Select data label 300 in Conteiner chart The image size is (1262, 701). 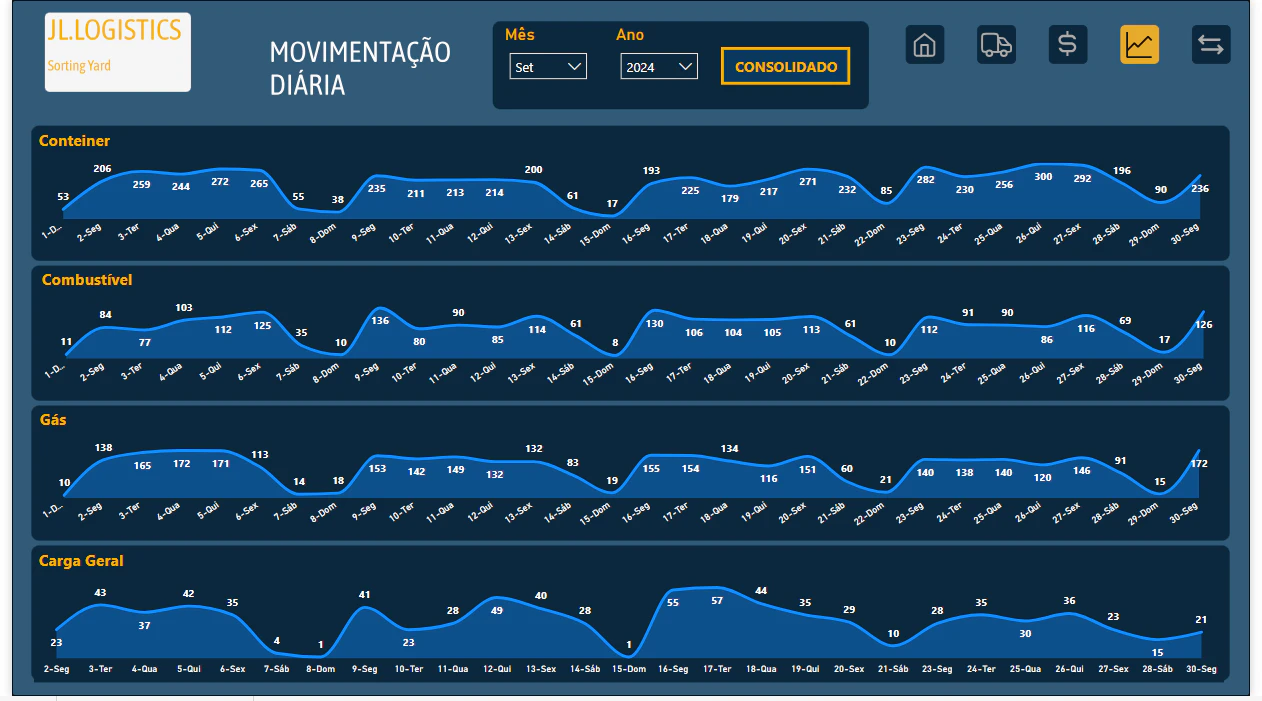pos(1043,176)
